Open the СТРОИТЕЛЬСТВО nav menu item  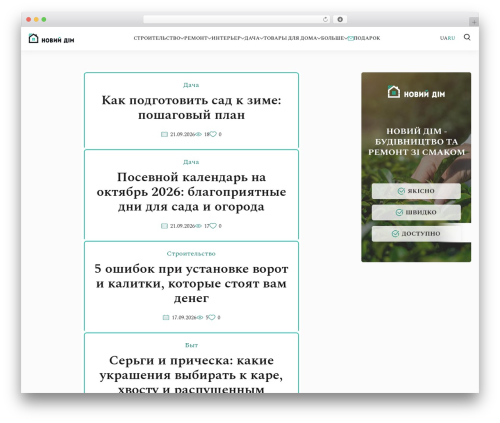pyautogui.click(x=157, y=38)
